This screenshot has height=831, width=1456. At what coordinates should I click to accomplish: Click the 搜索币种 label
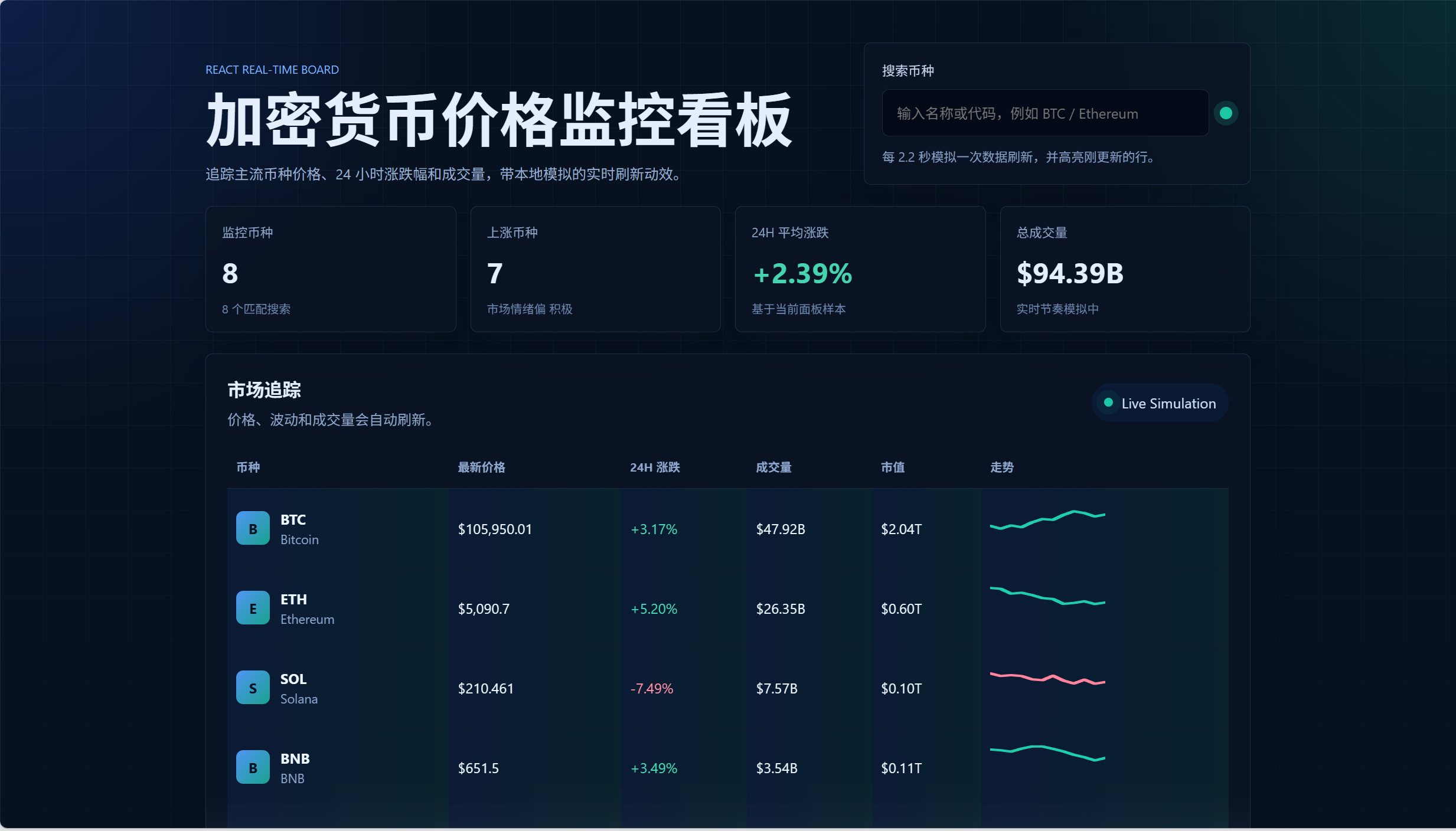pos(908,71)
